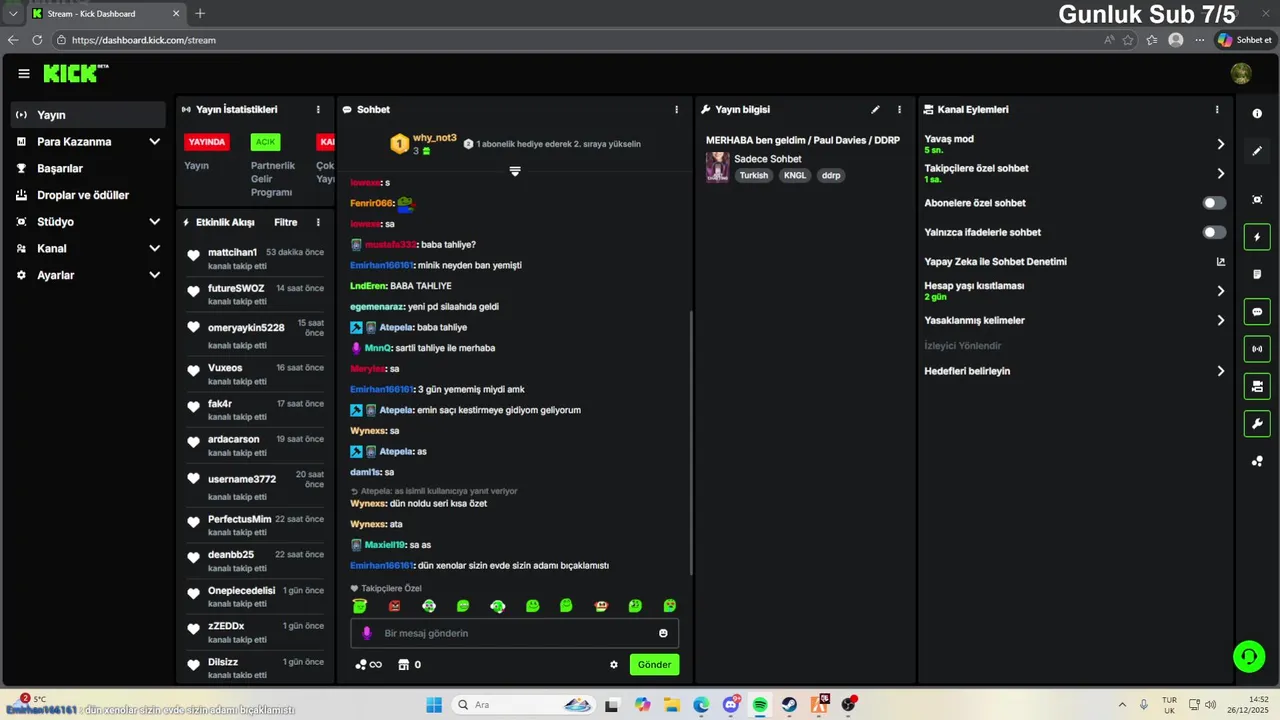Expand Kanal sidebar section
The image size is (1280, 720).
(154, 248)
